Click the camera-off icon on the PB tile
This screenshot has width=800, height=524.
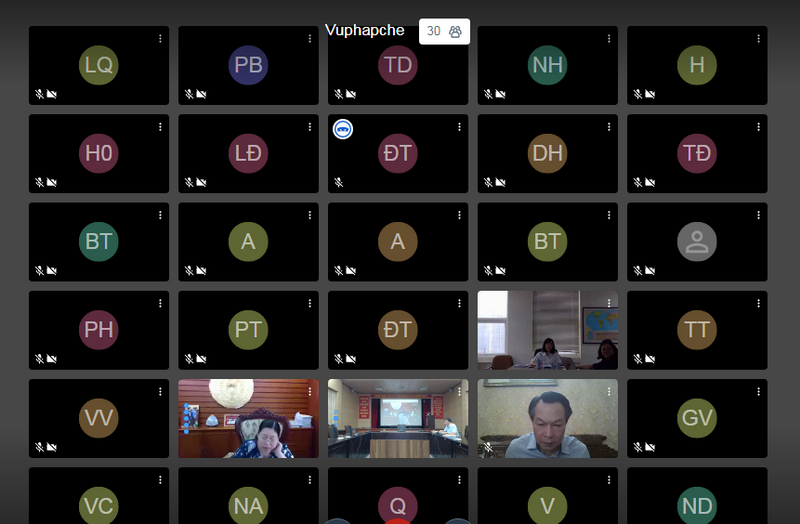tap(202, 94)
